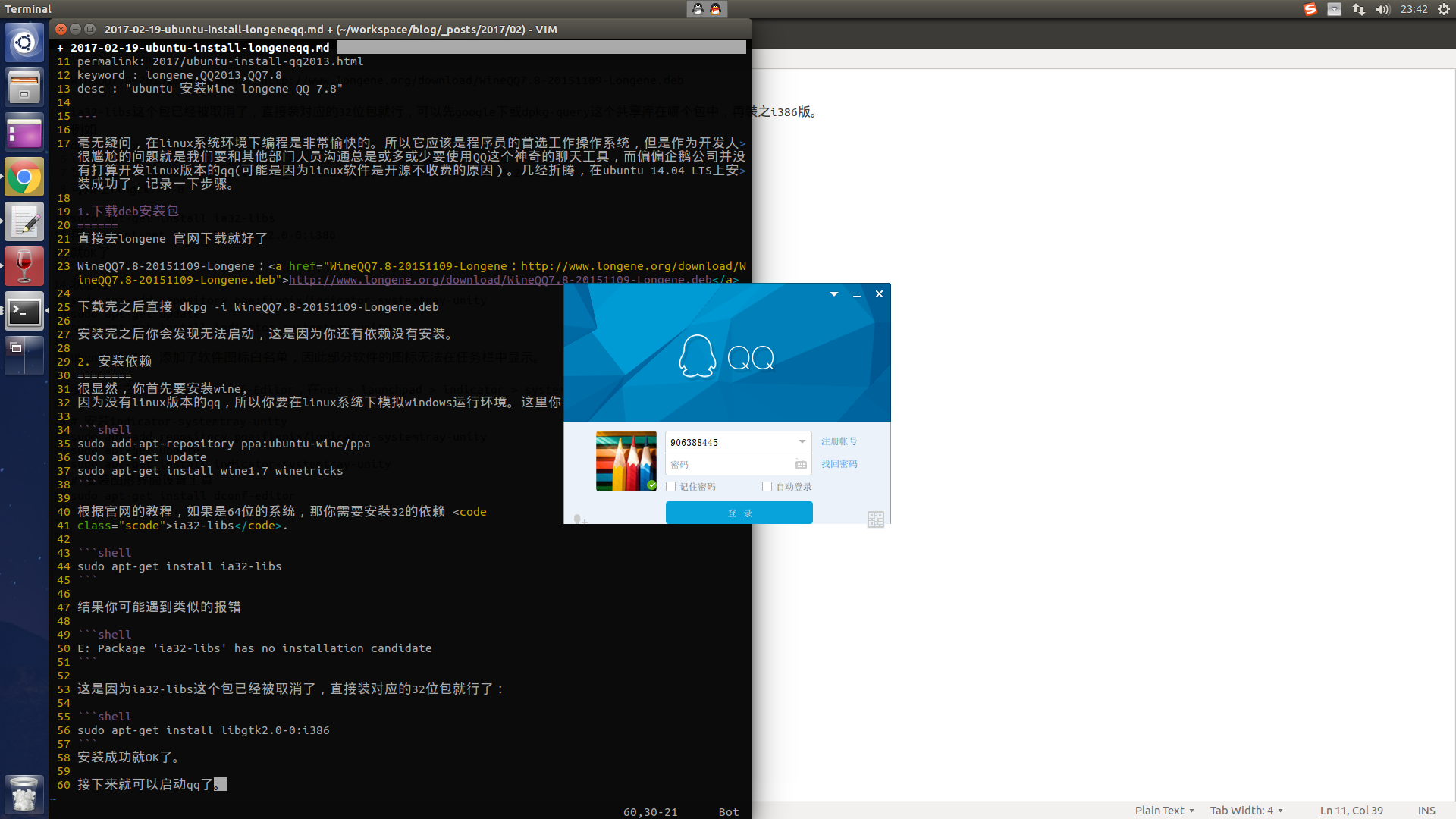Image resolution: width=1456 pixels, height=819 pixels.
Task: Open the purple window app in dock
Action: [24, 133]
